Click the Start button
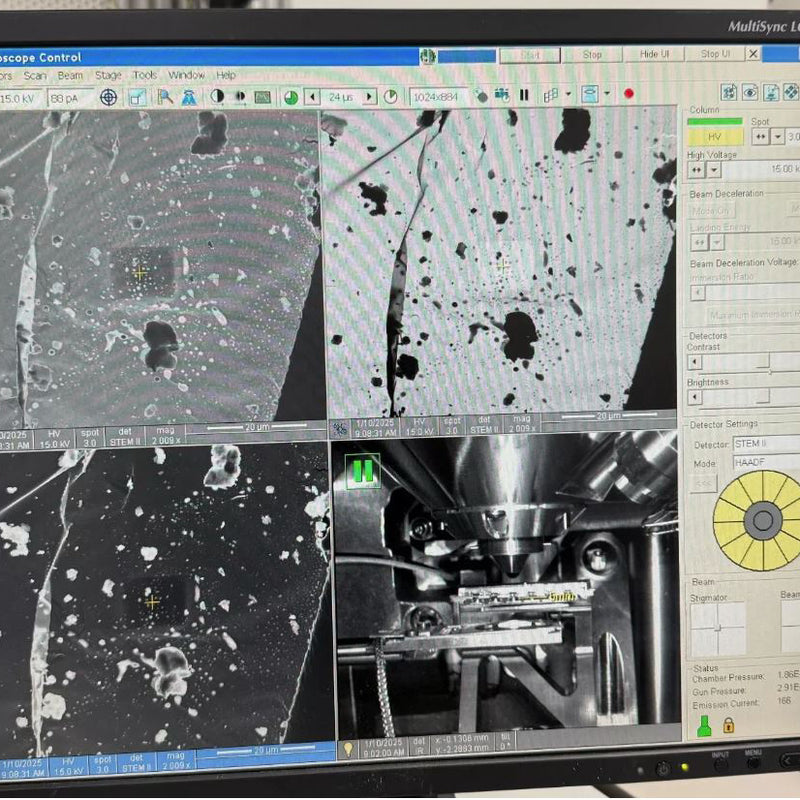The width and height of the screenshot is (800, 800). [x=530, y=55]
